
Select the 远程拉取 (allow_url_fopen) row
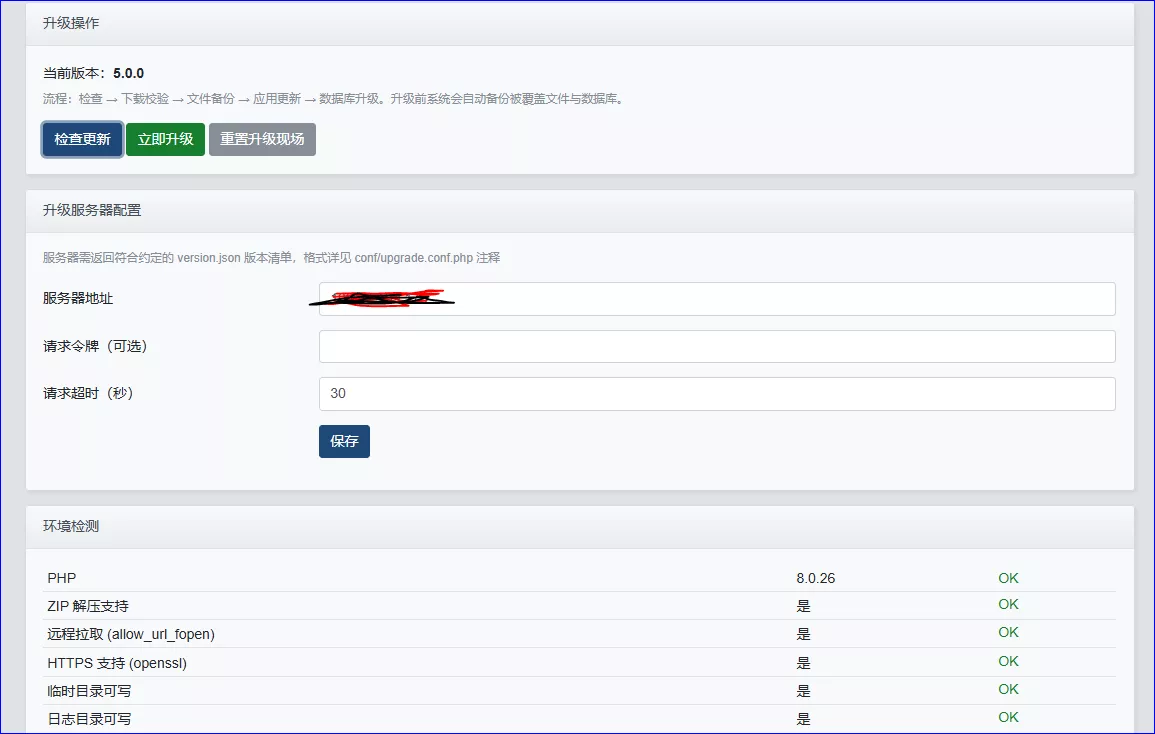579,634
